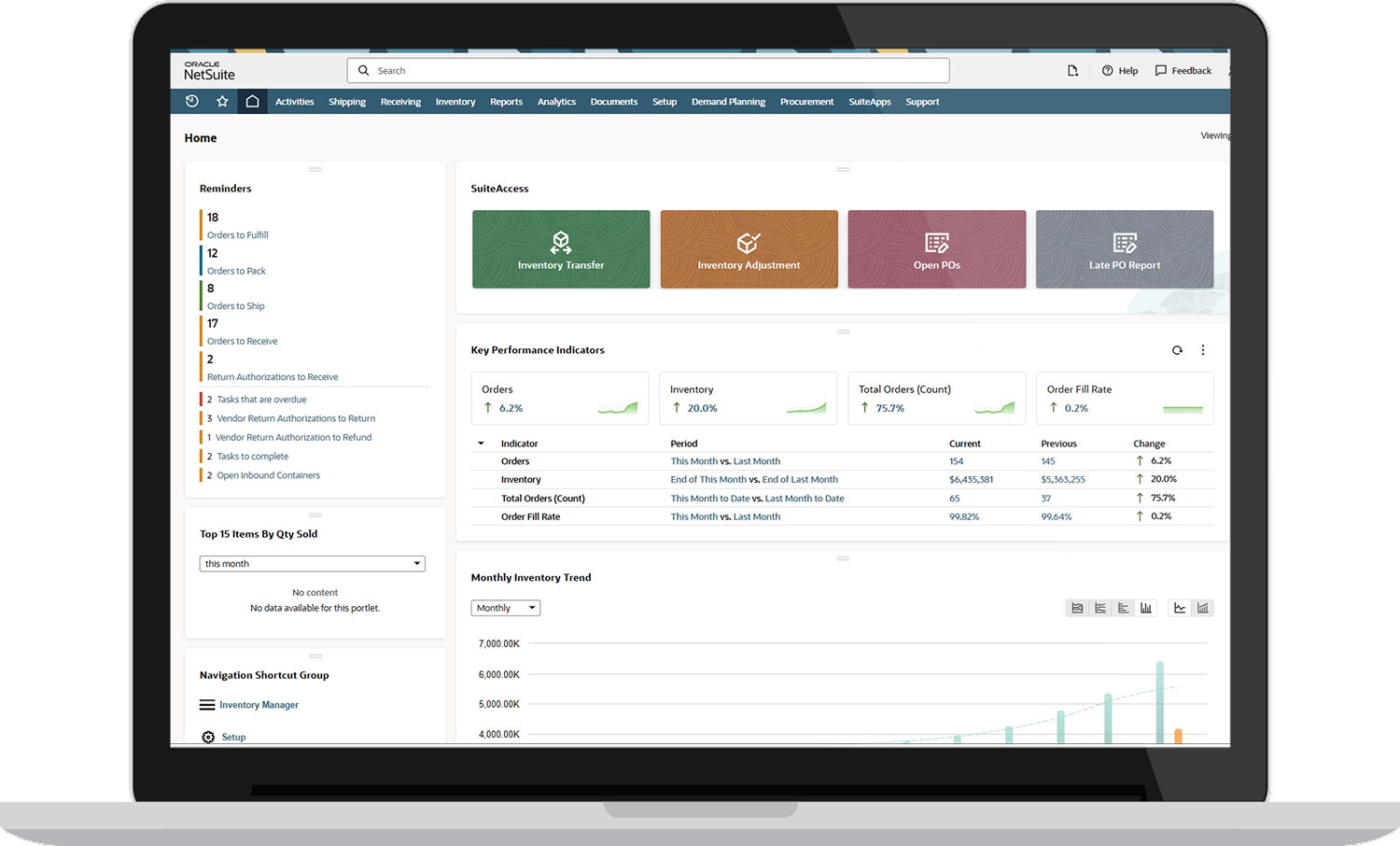The width and height of the screenshot is (1400, 846).
Task: Open the KPI portlet three-dot menu
Action: pos(1203,350)
